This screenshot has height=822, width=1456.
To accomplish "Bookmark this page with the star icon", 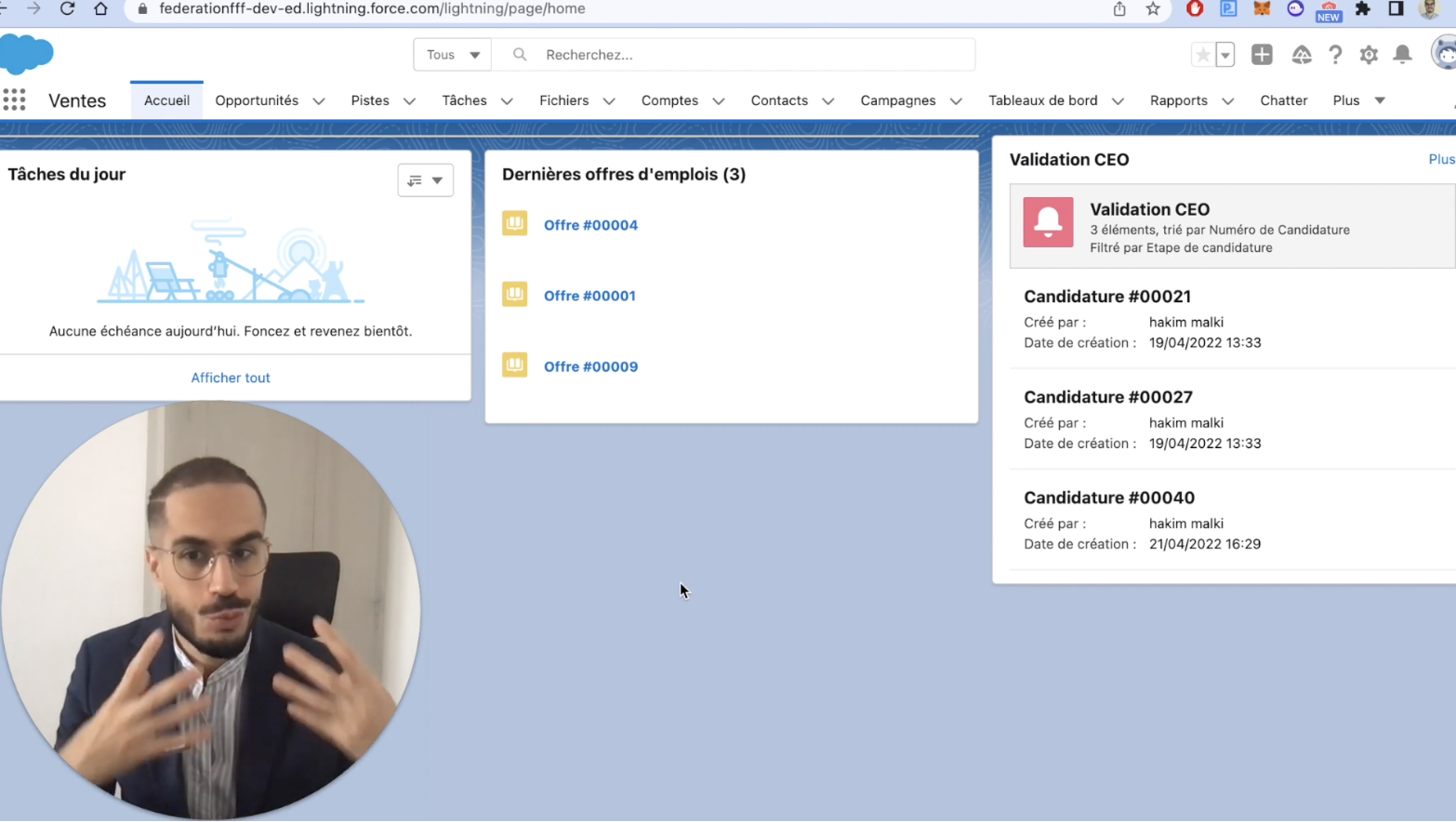I will click(x=1153, y=9).
